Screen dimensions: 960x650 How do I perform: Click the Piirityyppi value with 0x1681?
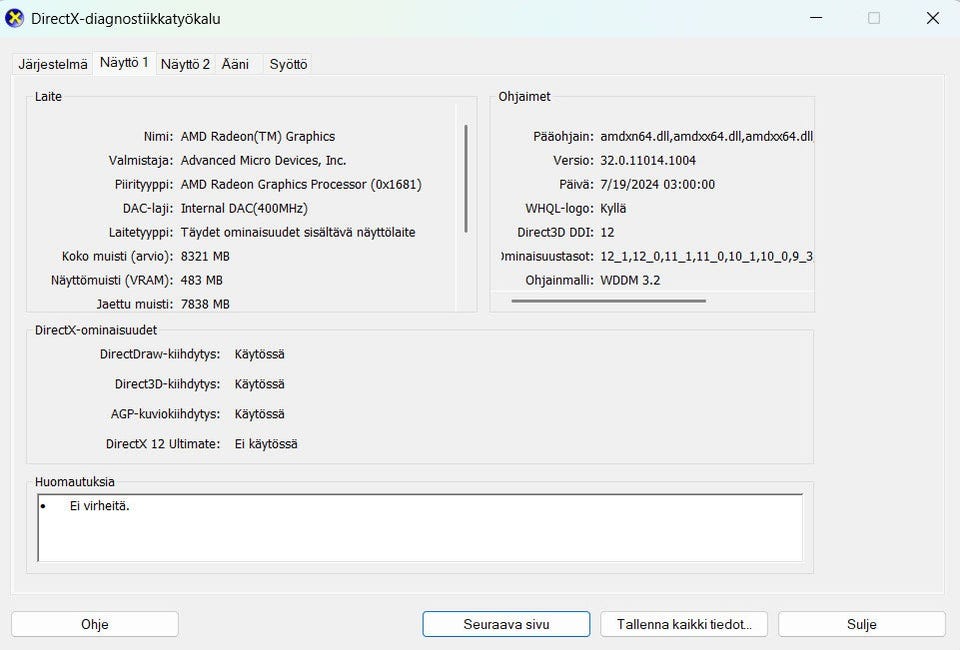click(x=301, y=184)
